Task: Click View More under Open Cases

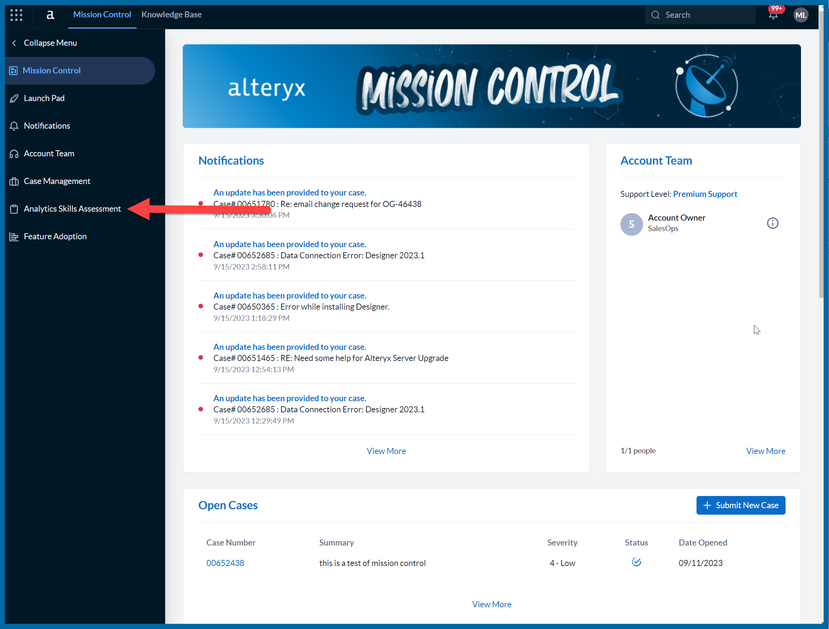Action: (x=492, y=604)
